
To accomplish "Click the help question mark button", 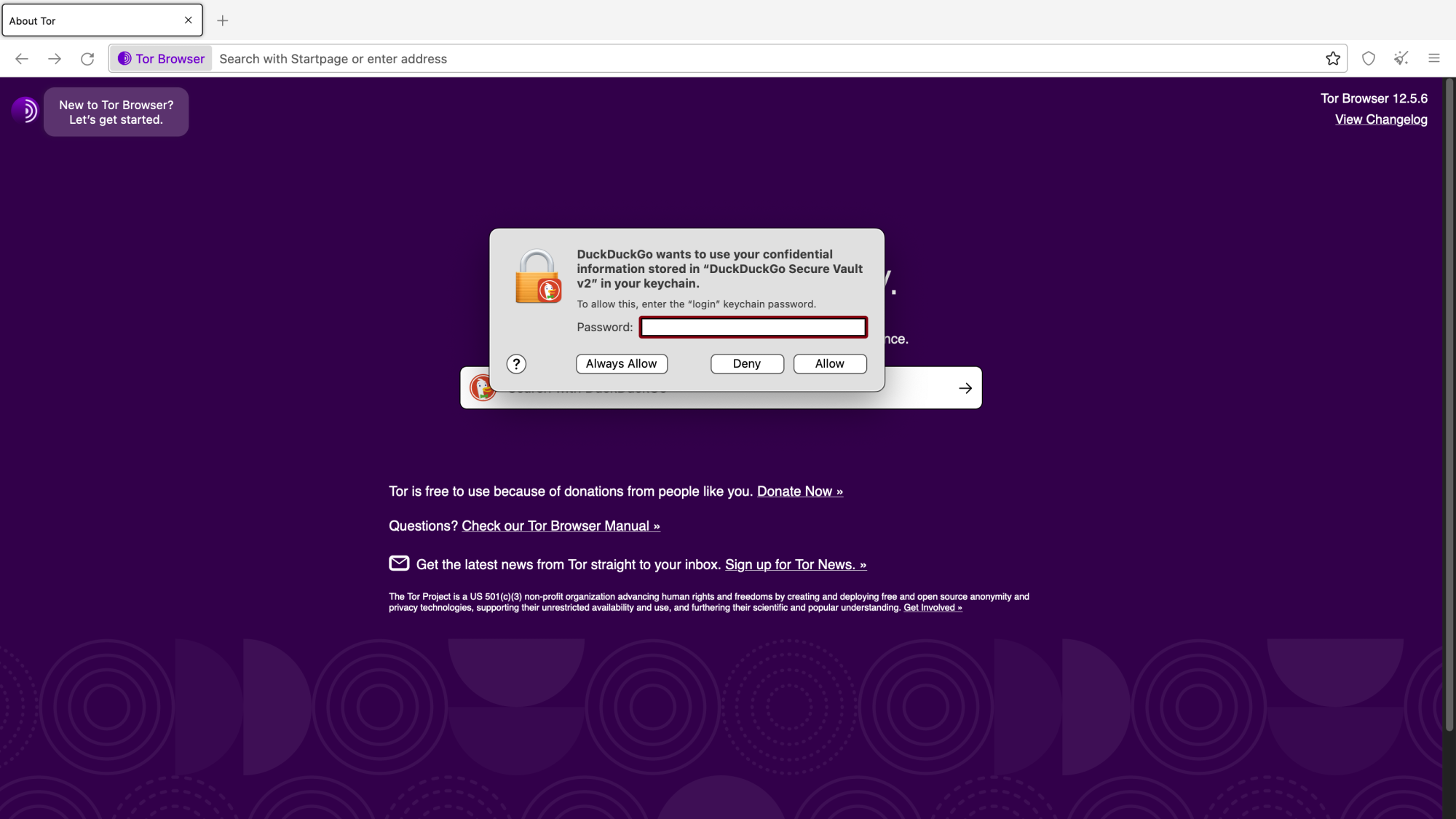I will (516, 364).
